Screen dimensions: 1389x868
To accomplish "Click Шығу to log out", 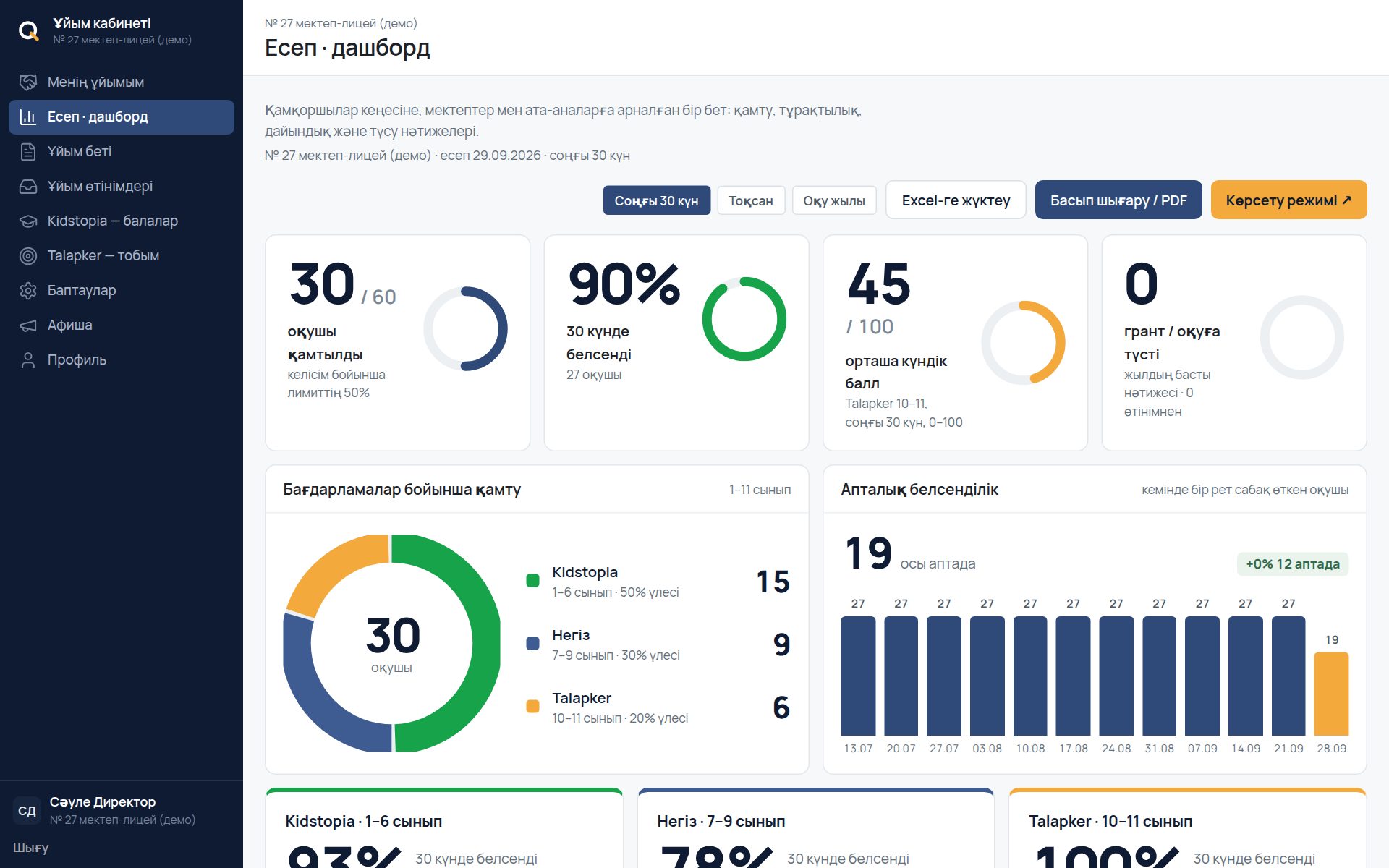I will (31, 847).
